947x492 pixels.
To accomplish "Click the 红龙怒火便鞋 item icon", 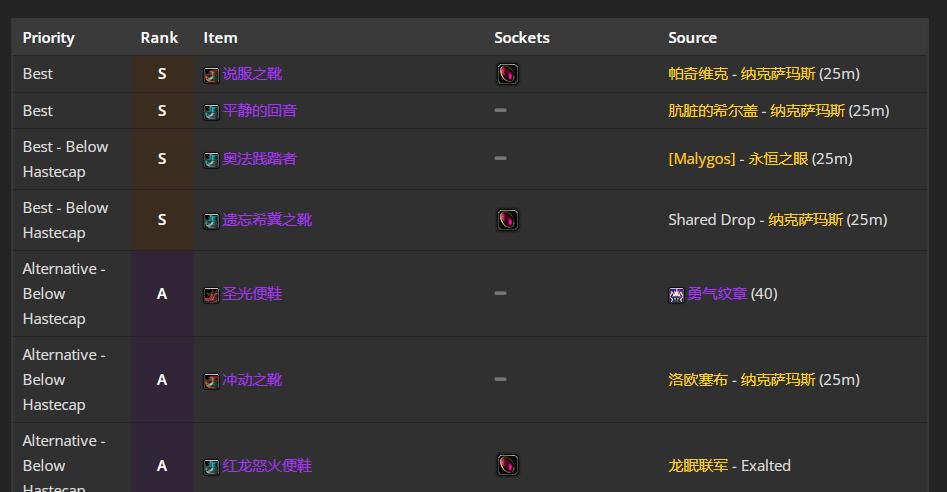I will (211, 467).
